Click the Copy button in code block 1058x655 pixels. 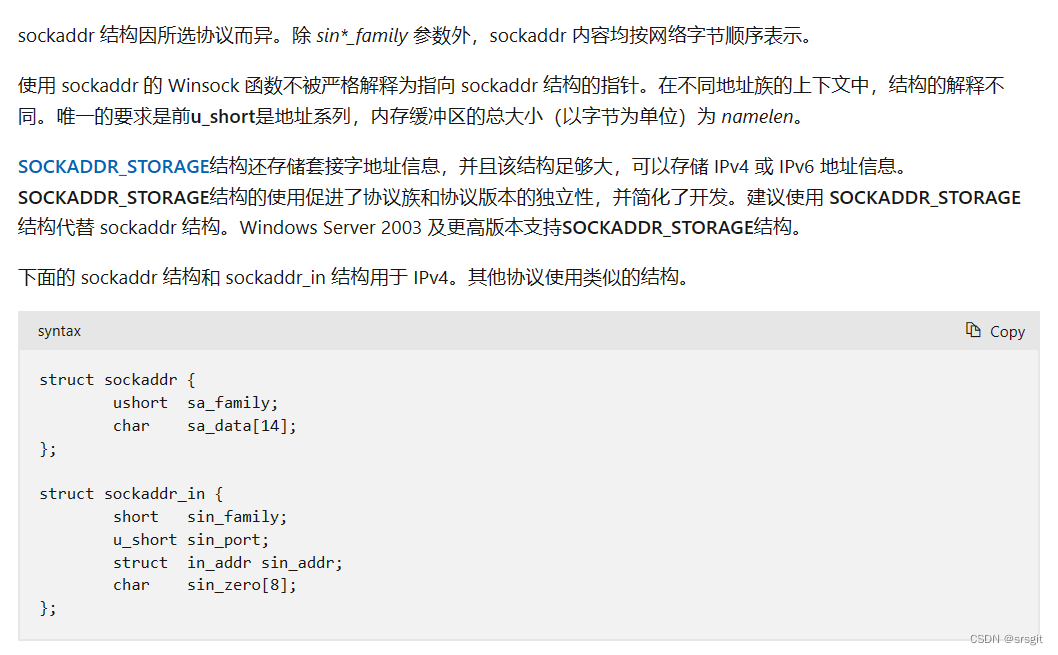pyautogui.click(x=994, y=330)
